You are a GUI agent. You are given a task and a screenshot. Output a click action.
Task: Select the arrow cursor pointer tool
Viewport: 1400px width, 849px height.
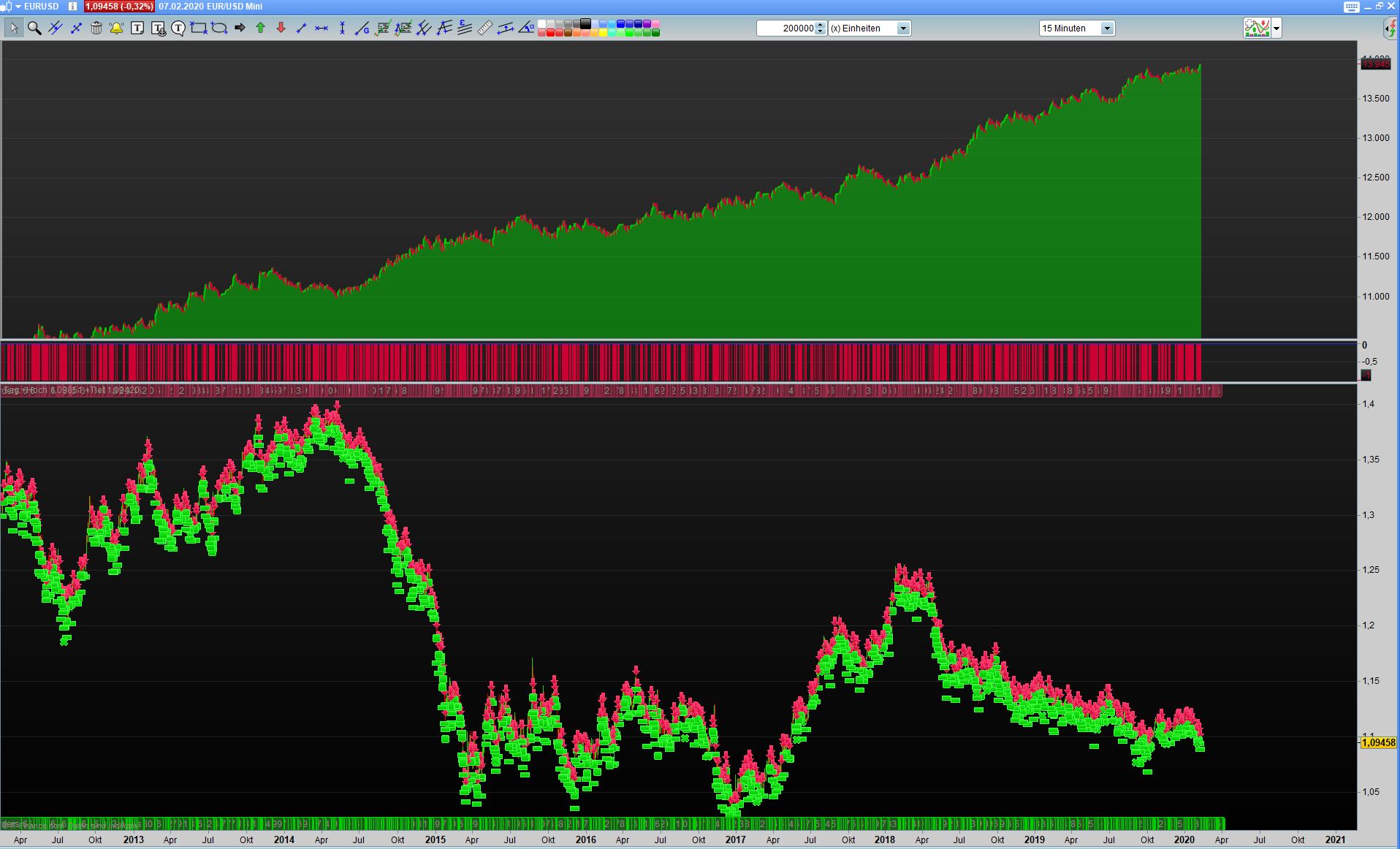pyautogui.click(x=13, y=28)
